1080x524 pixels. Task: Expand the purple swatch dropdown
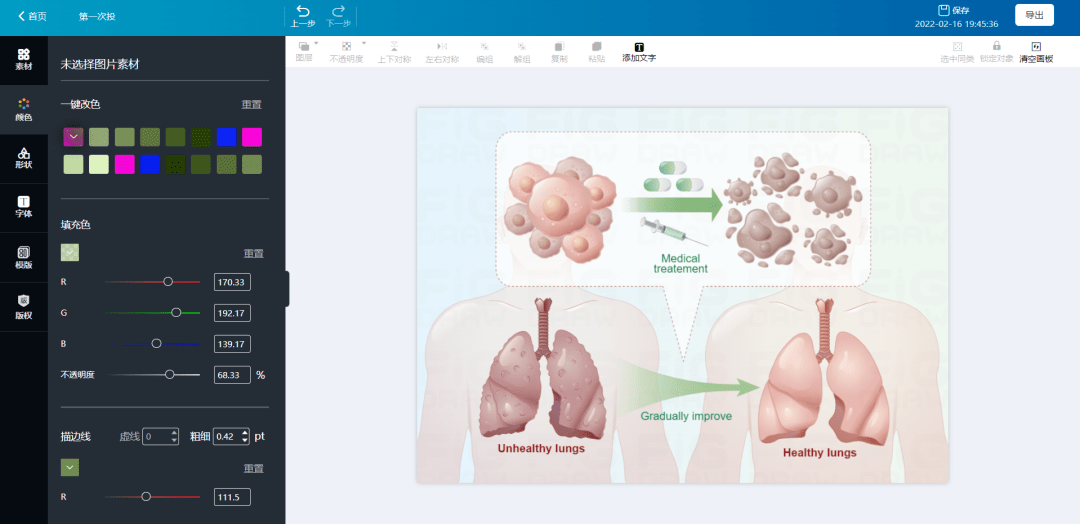73,137
